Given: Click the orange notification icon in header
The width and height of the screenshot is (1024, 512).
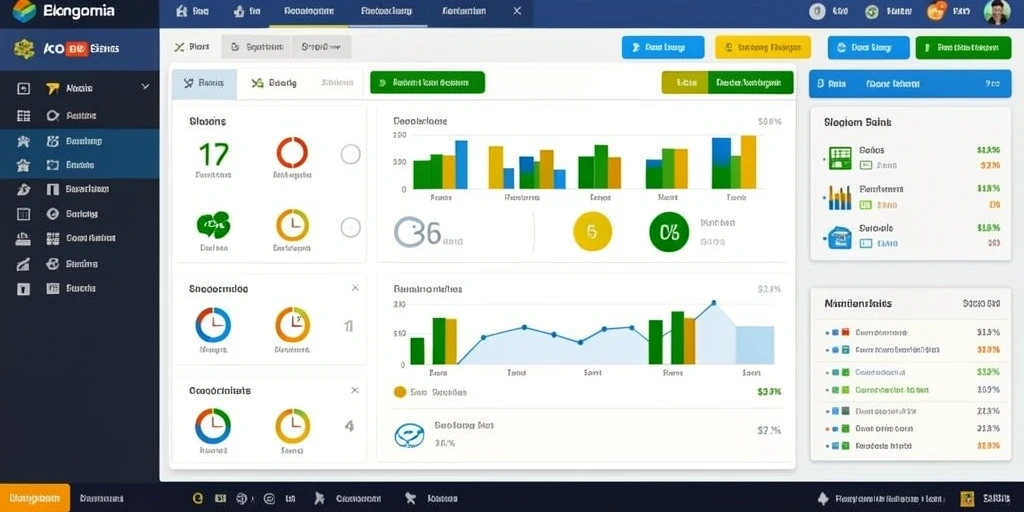Looking at the screenshot, I should pos(936,11).
